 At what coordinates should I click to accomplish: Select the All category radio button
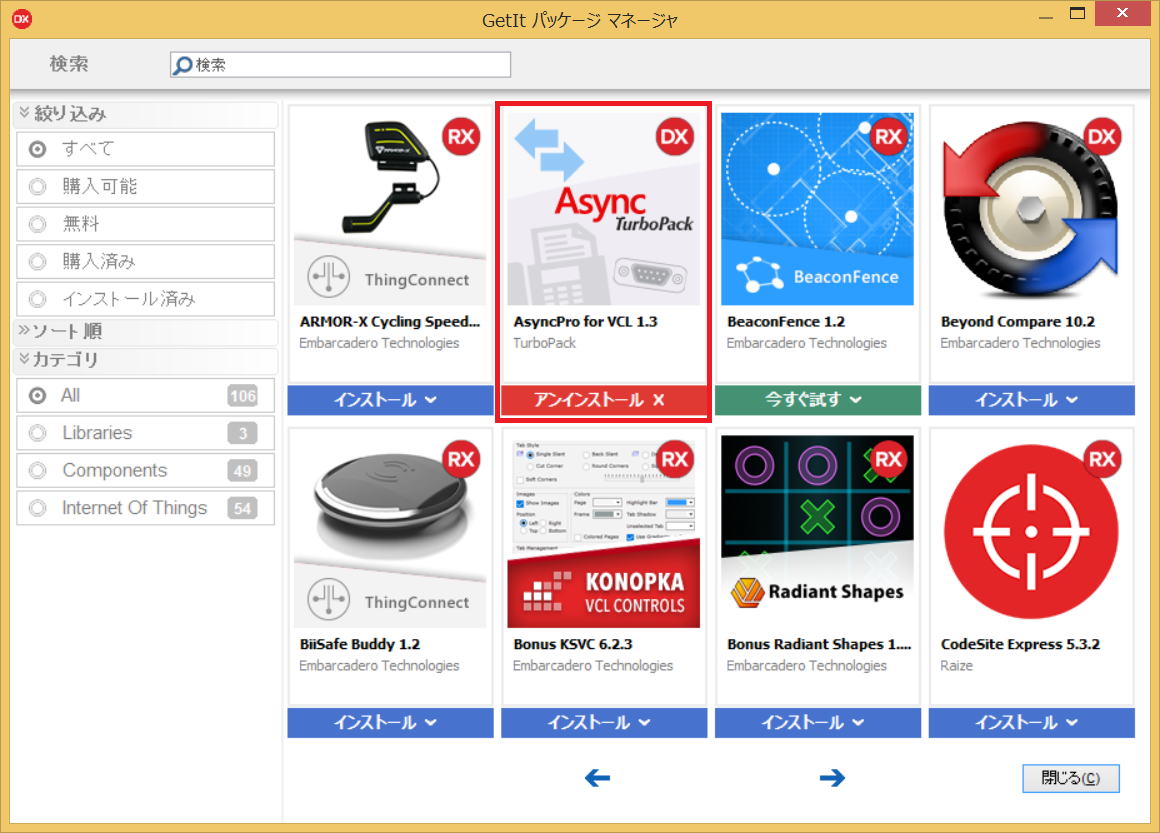[x=37, y=396]
